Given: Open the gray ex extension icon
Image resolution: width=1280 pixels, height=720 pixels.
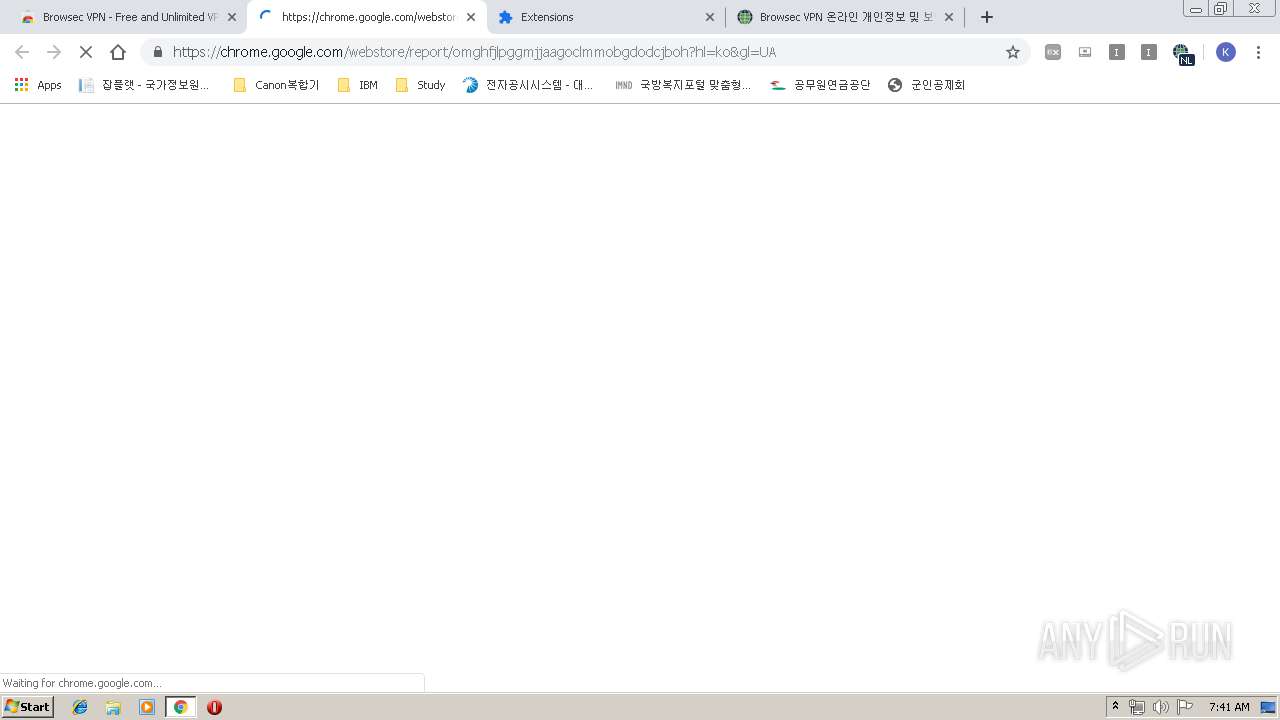Looking at the screenshot, I should 1053,52.
